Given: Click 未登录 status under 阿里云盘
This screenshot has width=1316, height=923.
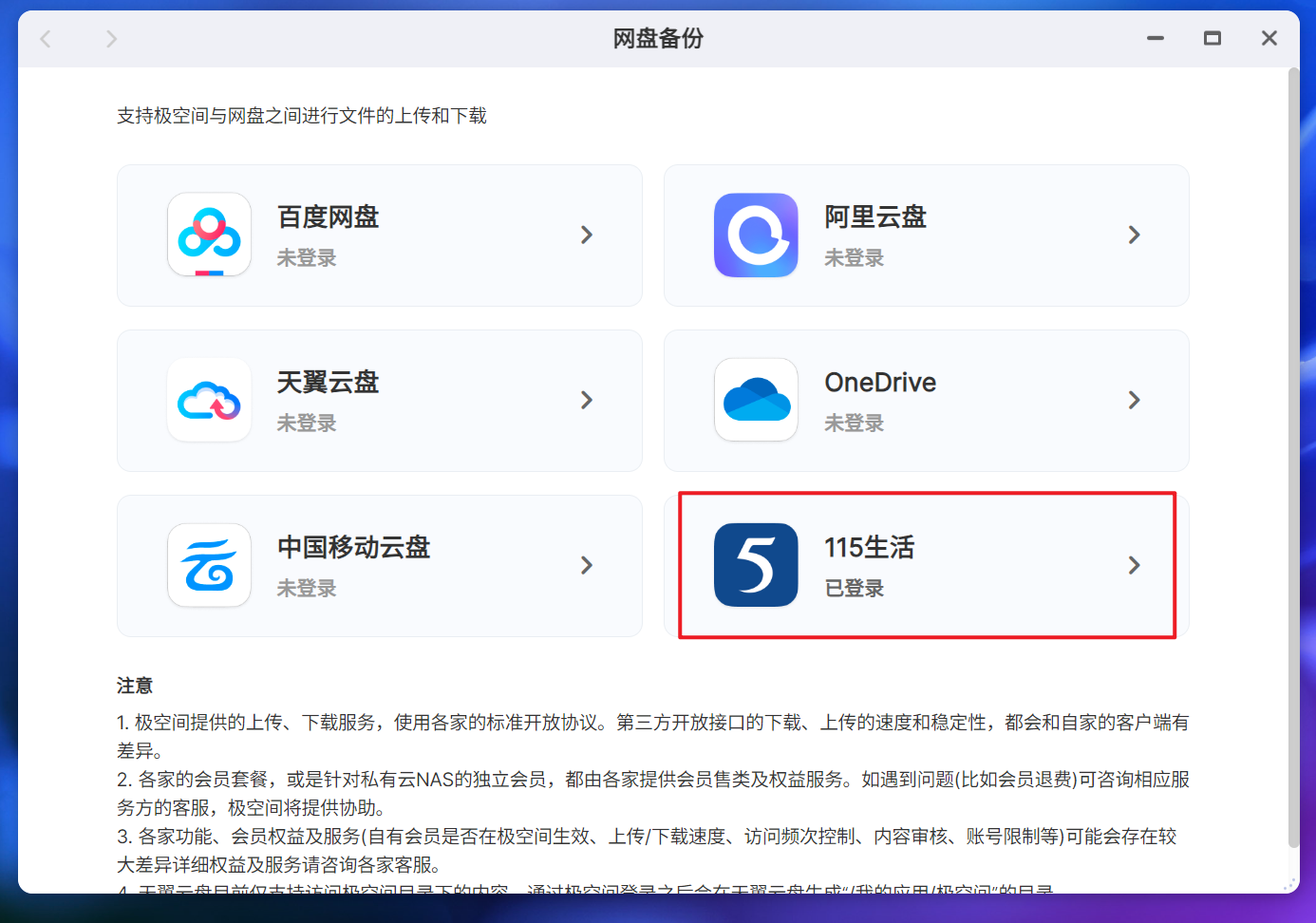Looking at the screenshot, I should (854, 258).
